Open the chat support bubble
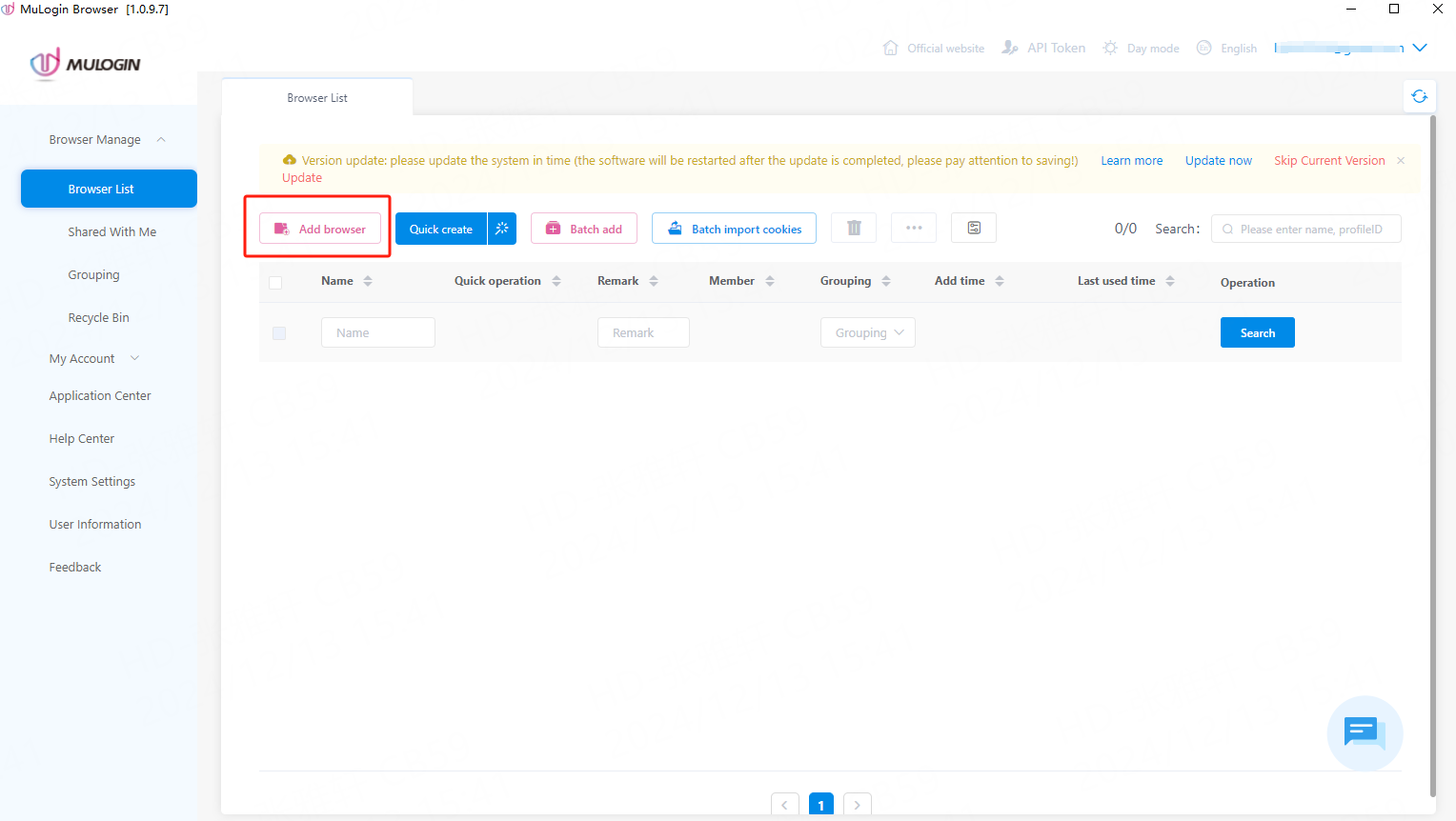Viewport: 1456px width, 821px height. [1365, 732]
